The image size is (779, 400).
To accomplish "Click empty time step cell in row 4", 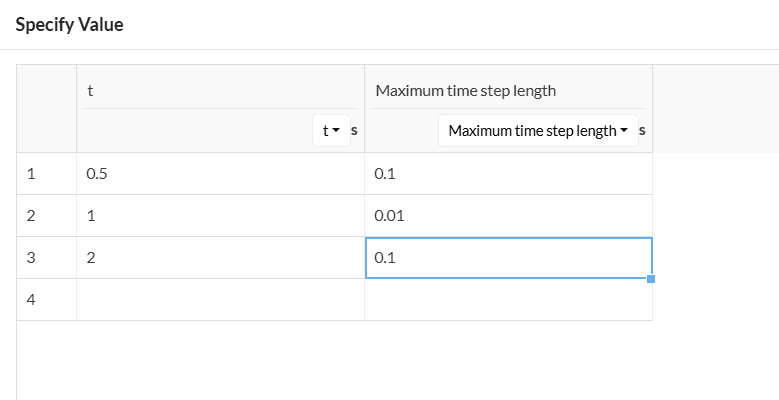I will coord(508,300).
